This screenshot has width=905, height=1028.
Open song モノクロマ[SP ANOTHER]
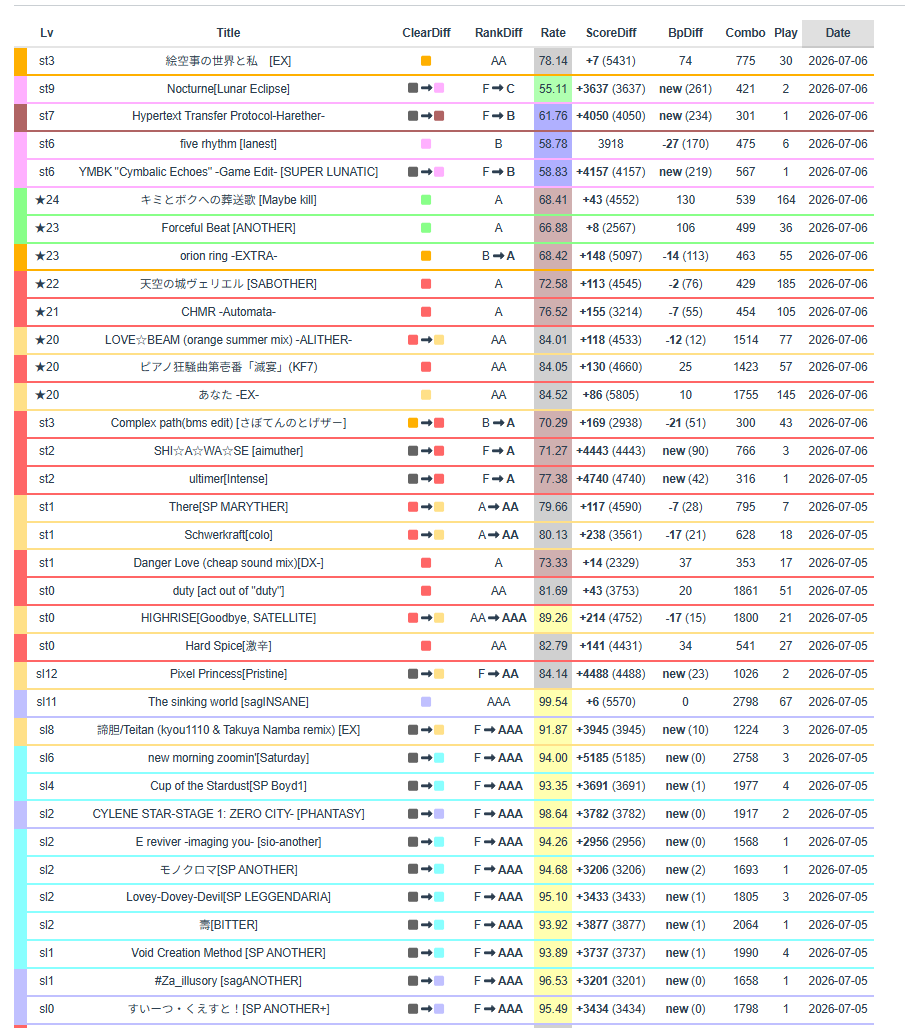[228, 870]
